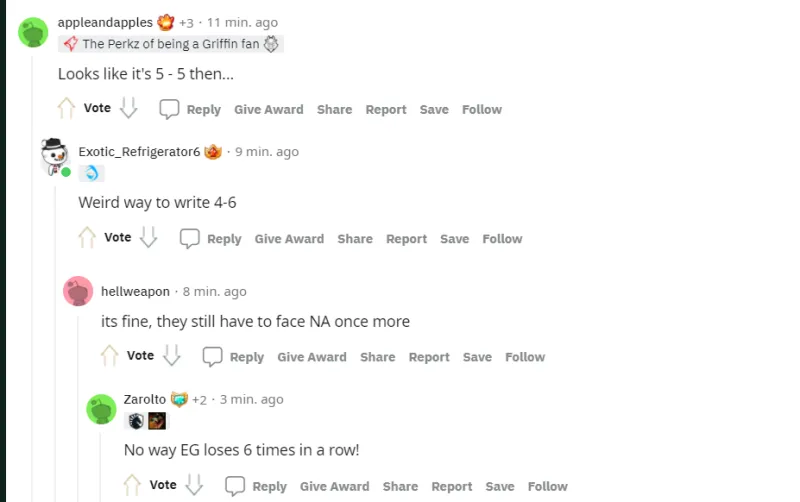Report Zarolto's comment
Screen dimensions: 800x502
tap(452, 487)
